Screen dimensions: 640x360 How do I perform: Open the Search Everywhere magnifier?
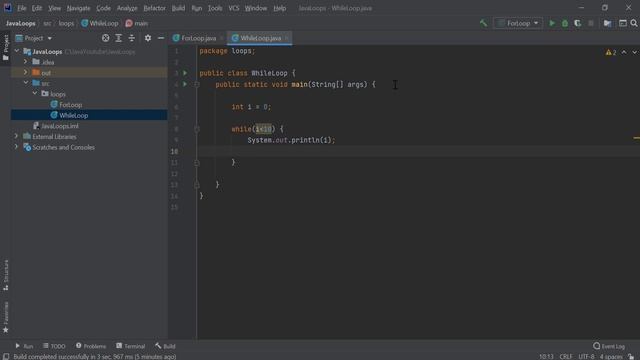634,23
